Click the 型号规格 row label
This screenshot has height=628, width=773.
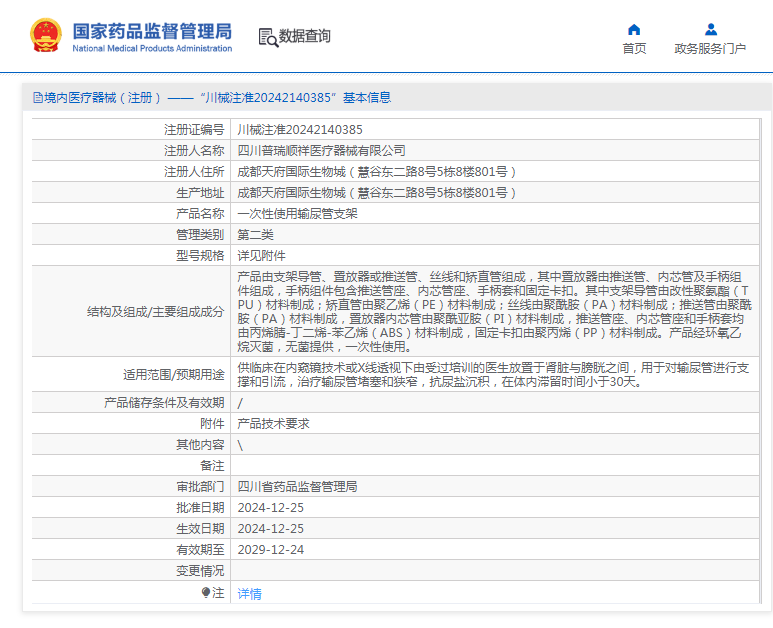pyautogui.click(x=200, y=255)
